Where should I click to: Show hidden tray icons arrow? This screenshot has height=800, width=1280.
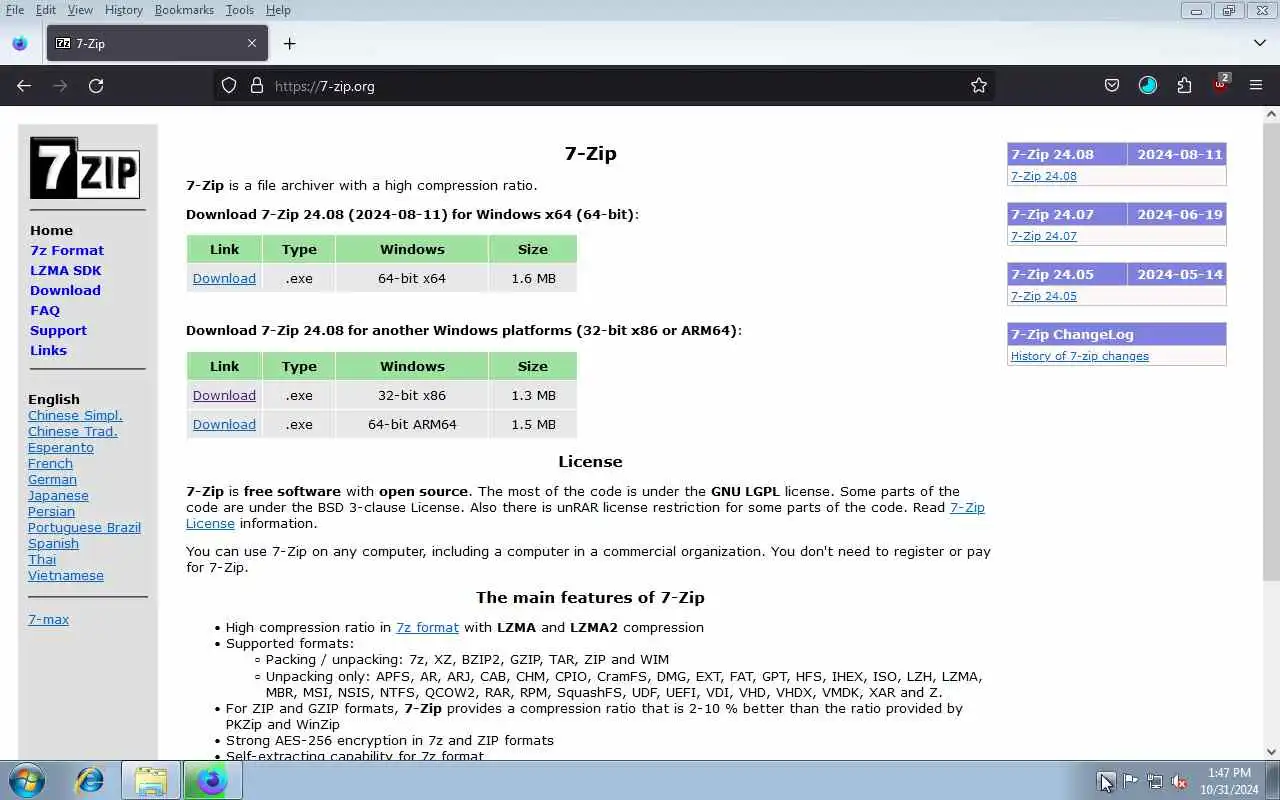coord(1105,781)
